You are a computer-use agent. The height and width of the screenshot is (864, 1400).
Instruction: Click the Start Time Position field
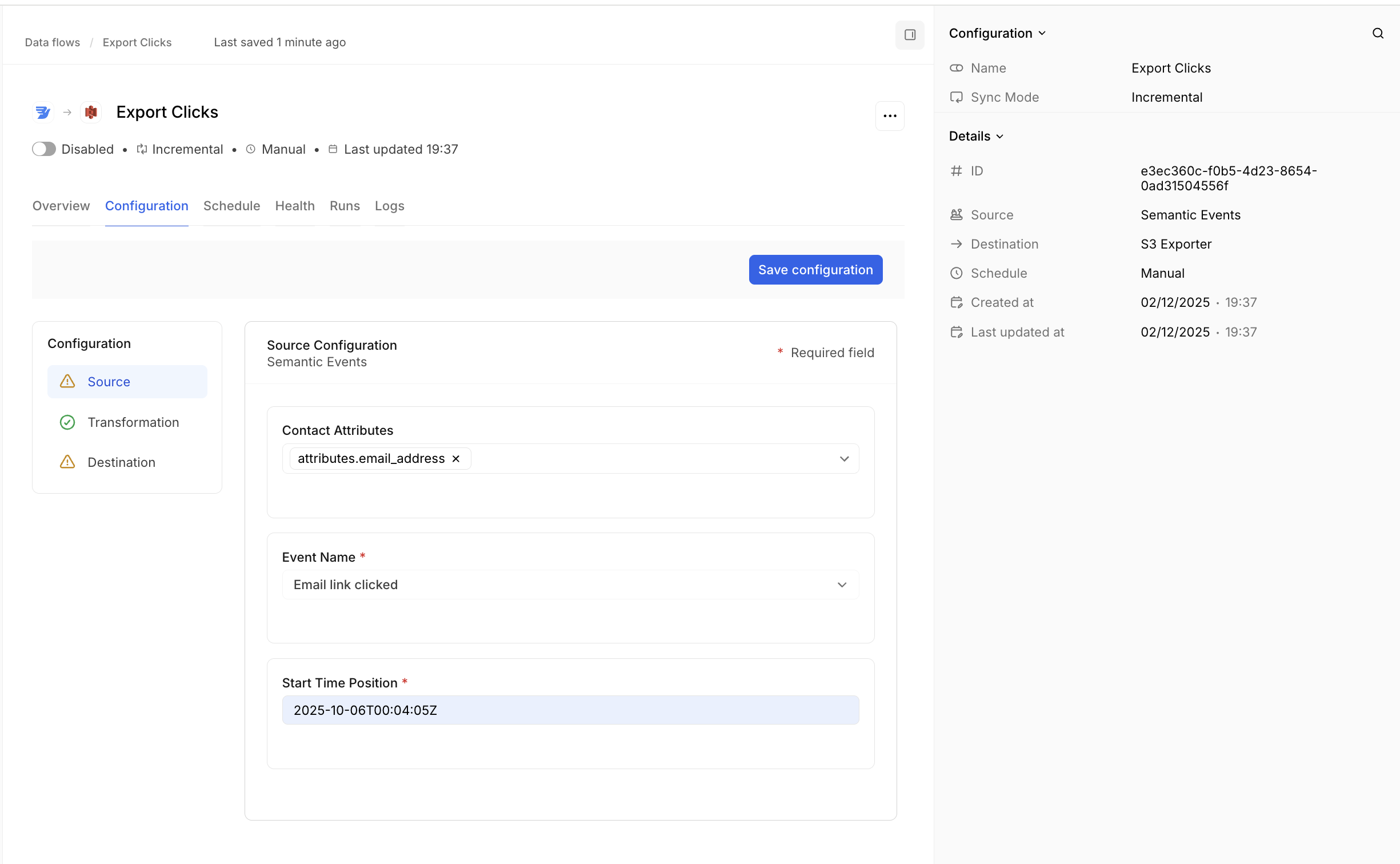pos(570,710)
